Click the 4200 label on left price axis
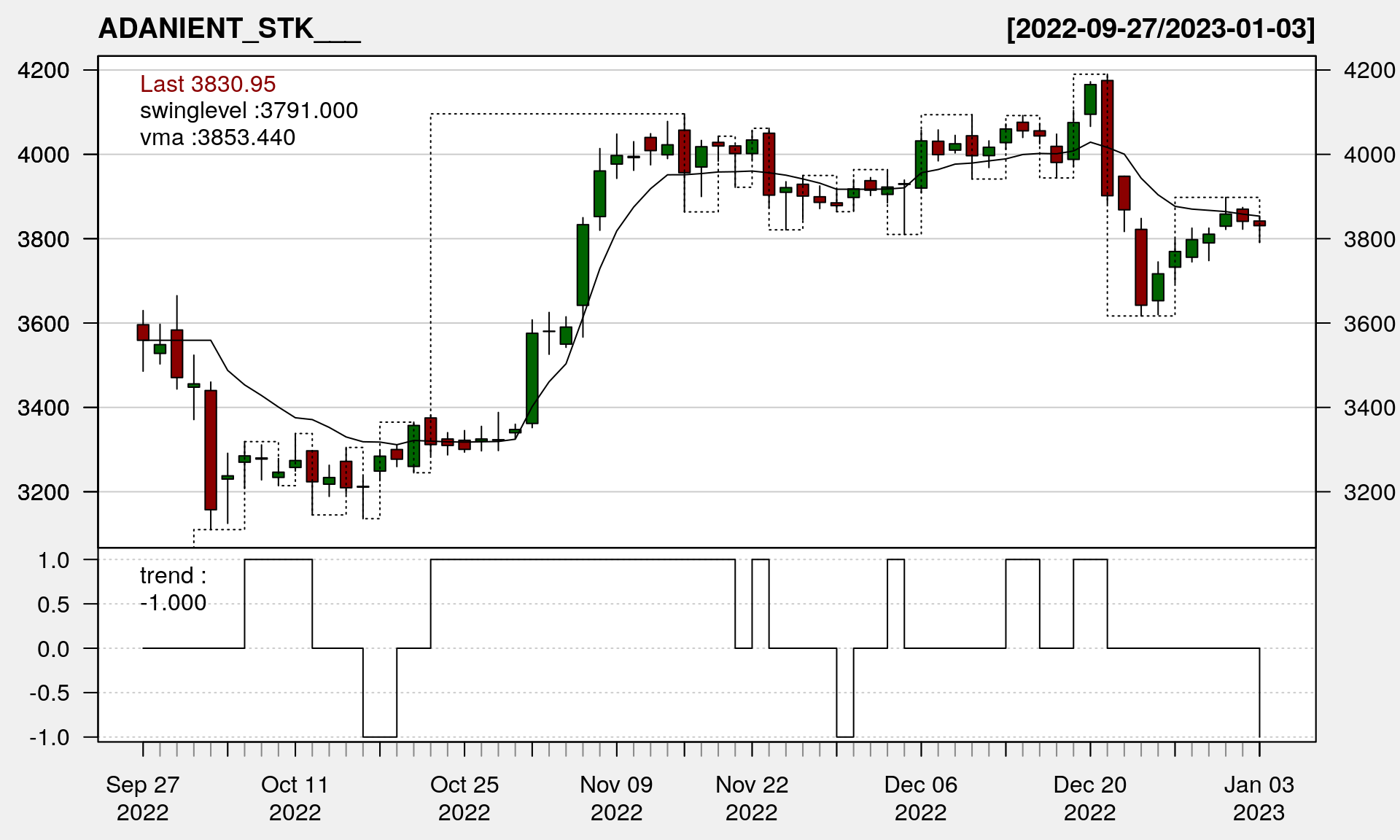 (x=44, y=71)
